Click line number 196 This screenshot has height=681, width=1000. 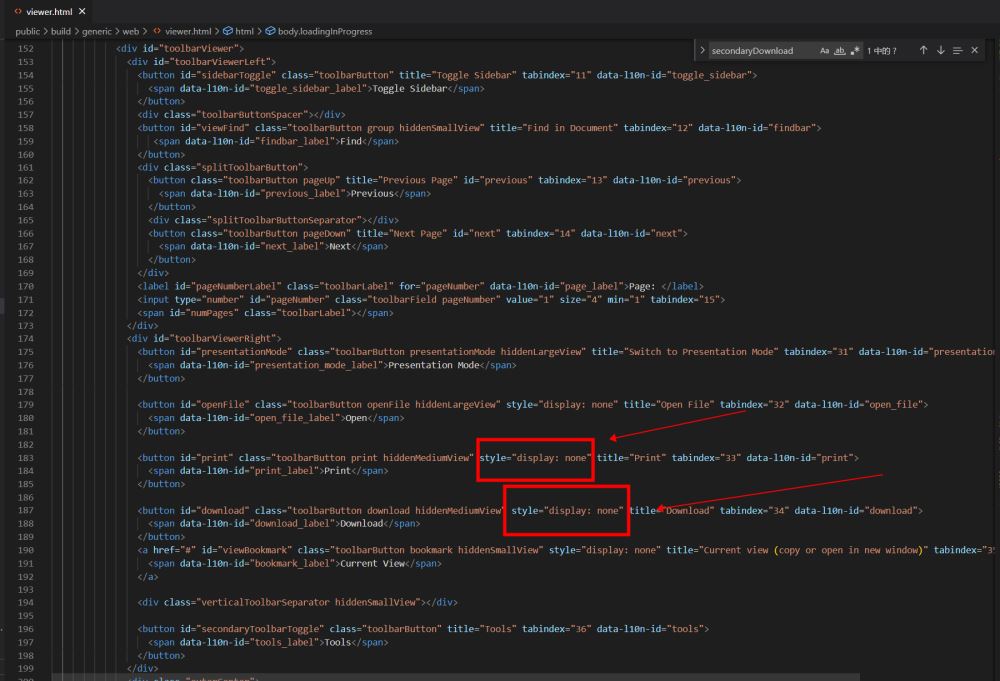coord(26,629)
